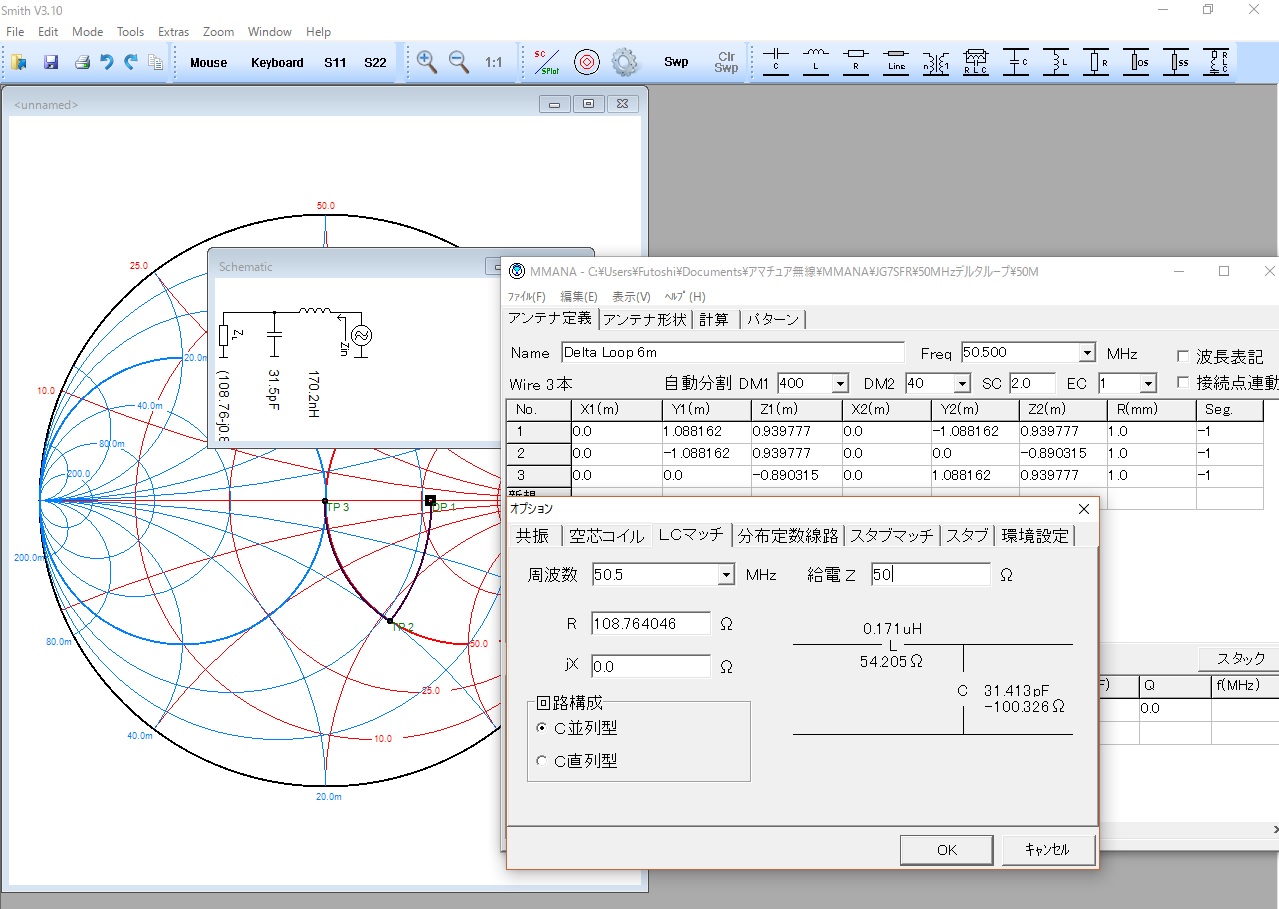Enable the 波長表記 checkbox

click(x=1183, y=356)
